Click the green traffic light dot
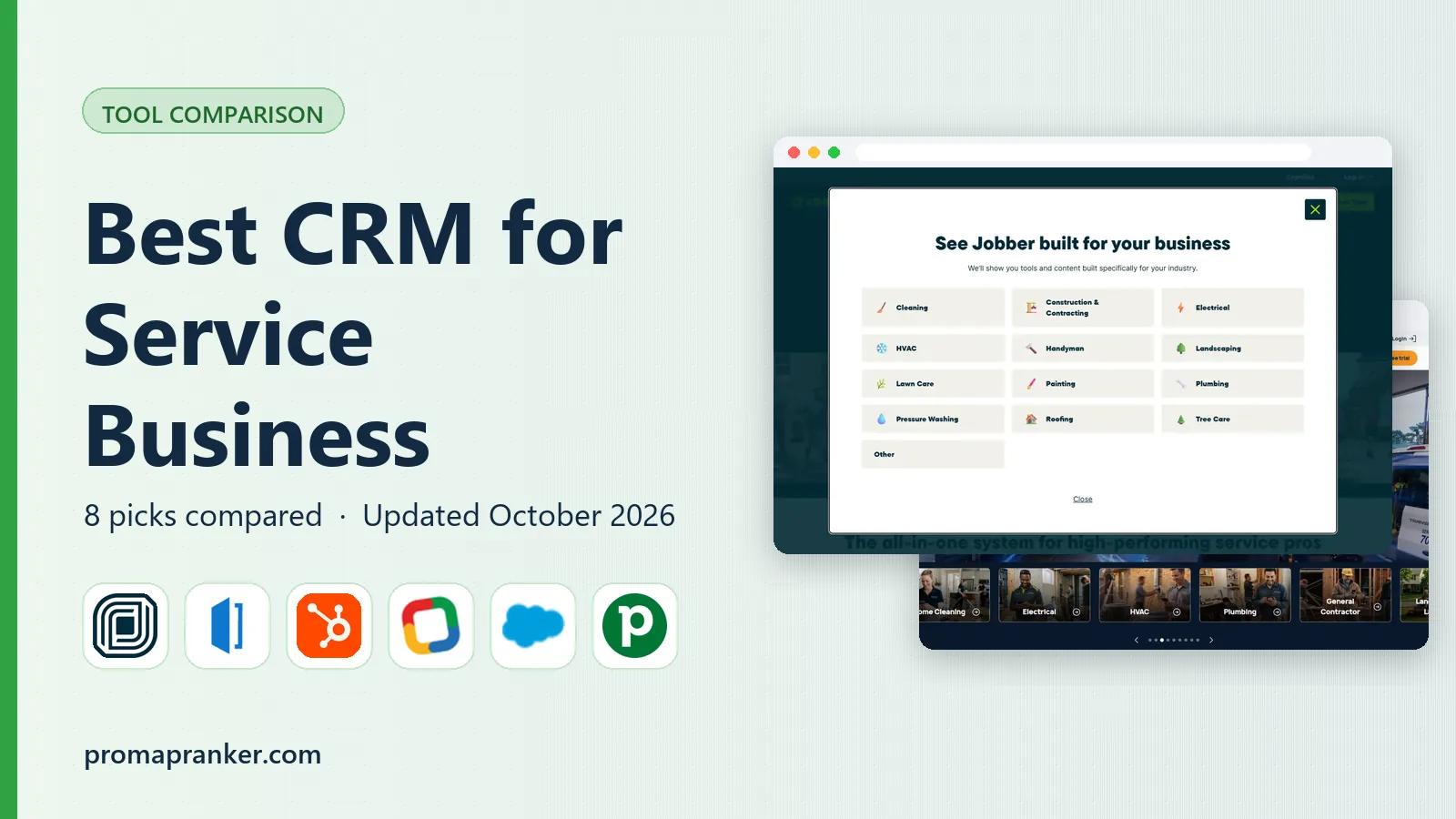1456x819 pixels. coord(834,152)
